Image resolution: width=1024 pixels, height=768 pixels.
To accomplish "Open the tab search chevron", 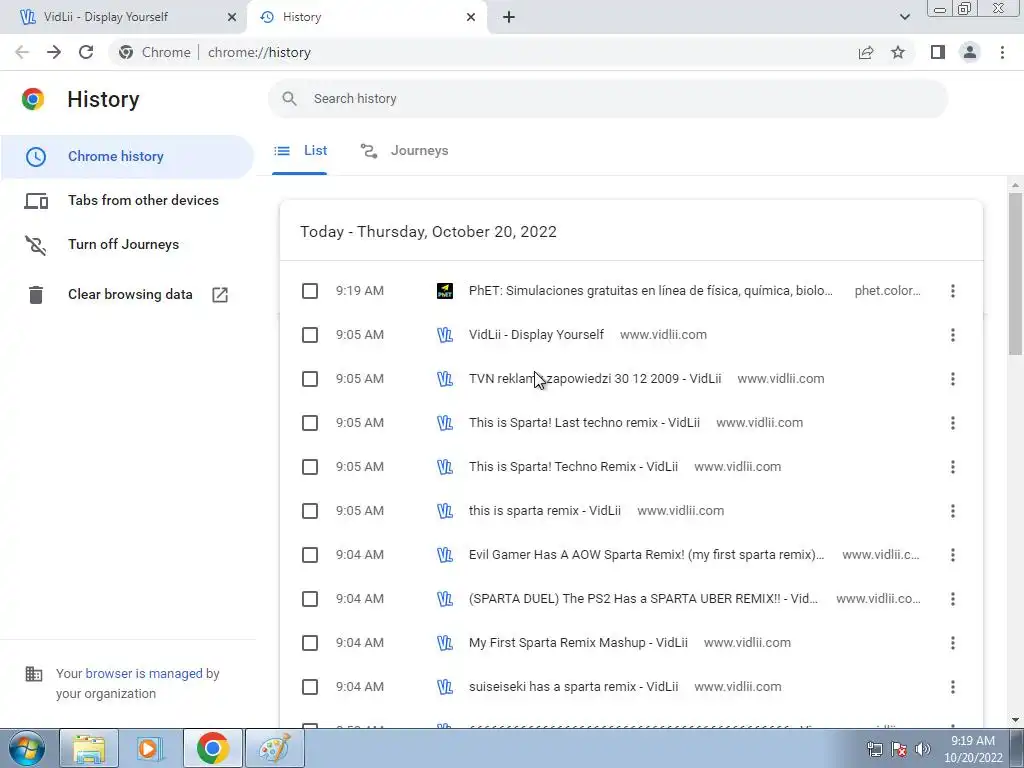I will click(x=904, y=17).
